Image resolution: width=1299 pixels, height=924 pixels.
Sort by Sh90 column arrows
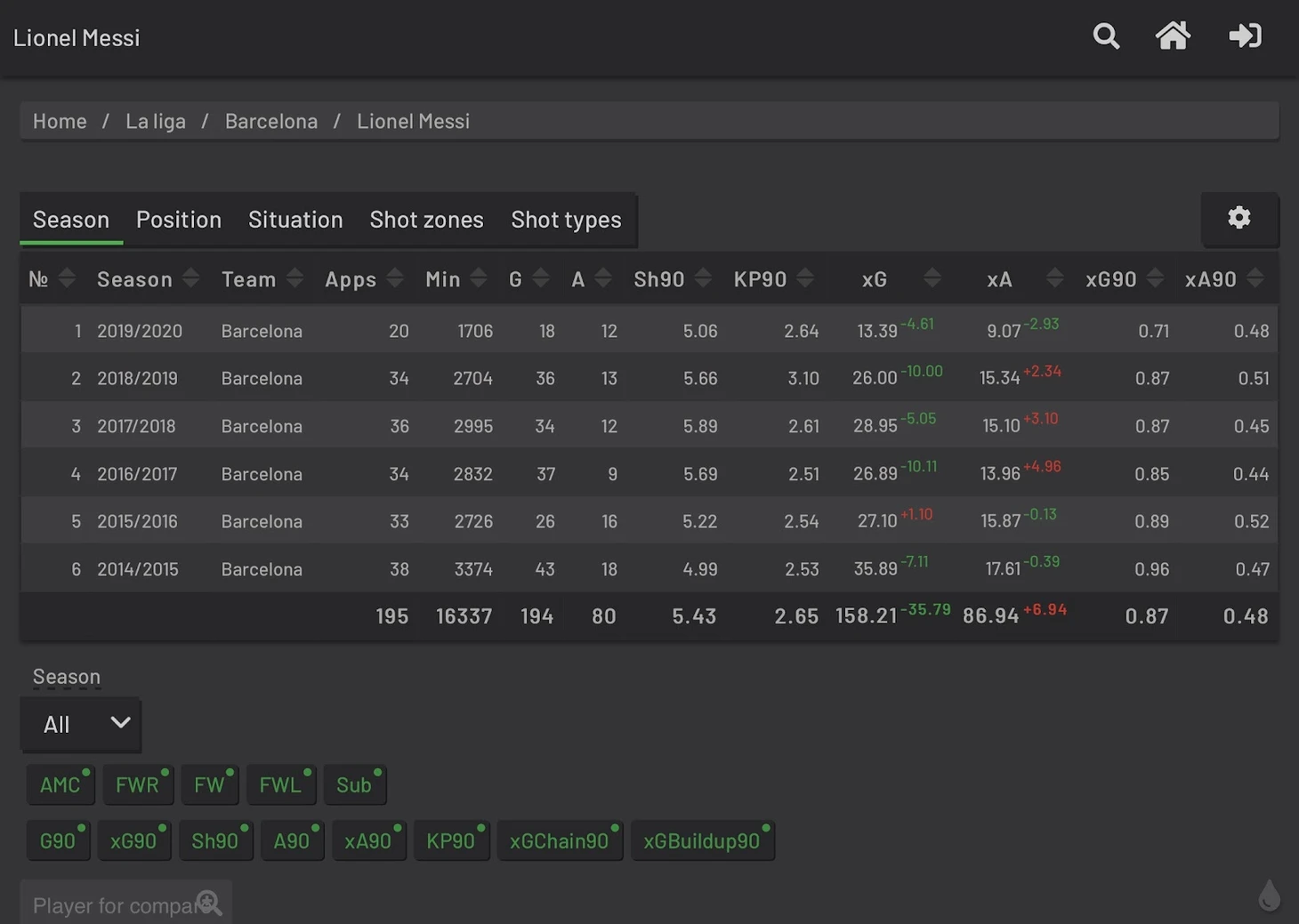pos(703,278)
